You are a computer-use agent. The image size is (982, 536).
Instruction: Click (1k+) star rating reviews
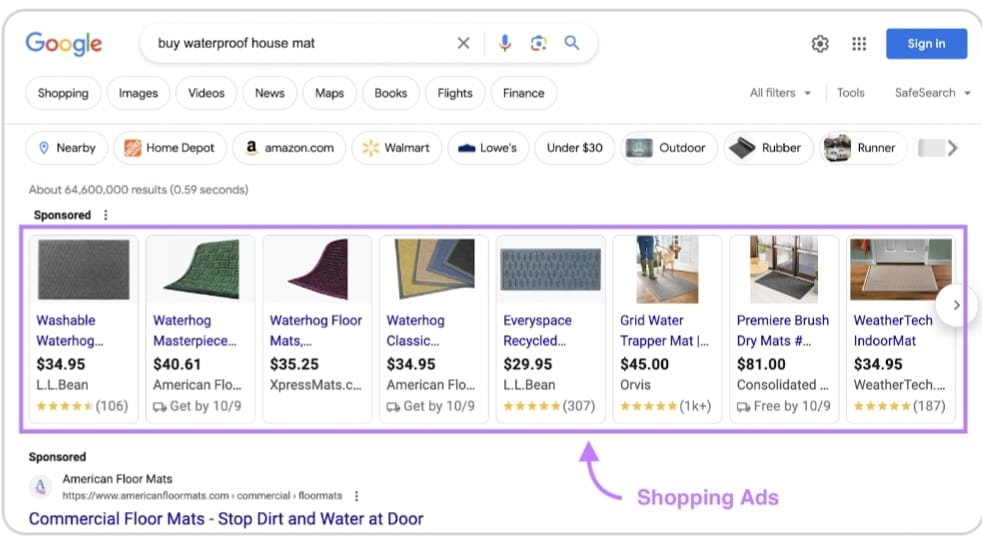(666, 406)
